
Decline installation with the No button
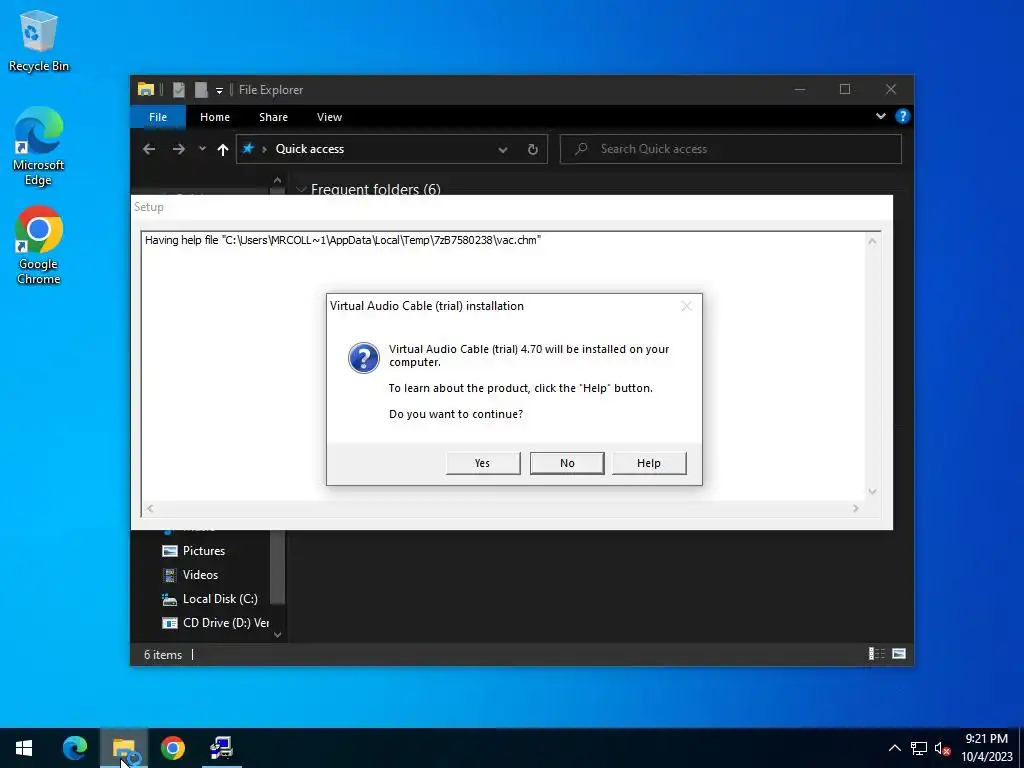pos(567,463)
